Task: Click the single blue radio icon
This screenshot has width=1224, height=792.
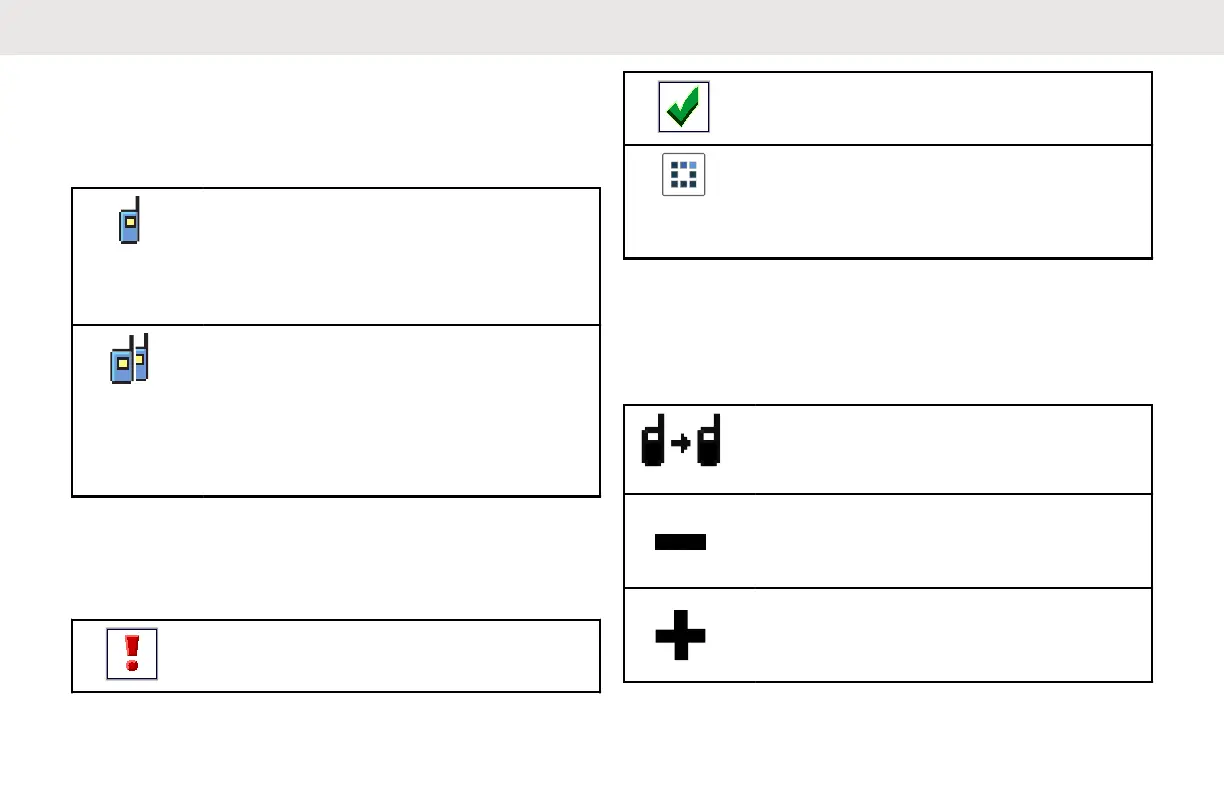Action: tap(129, 221)
